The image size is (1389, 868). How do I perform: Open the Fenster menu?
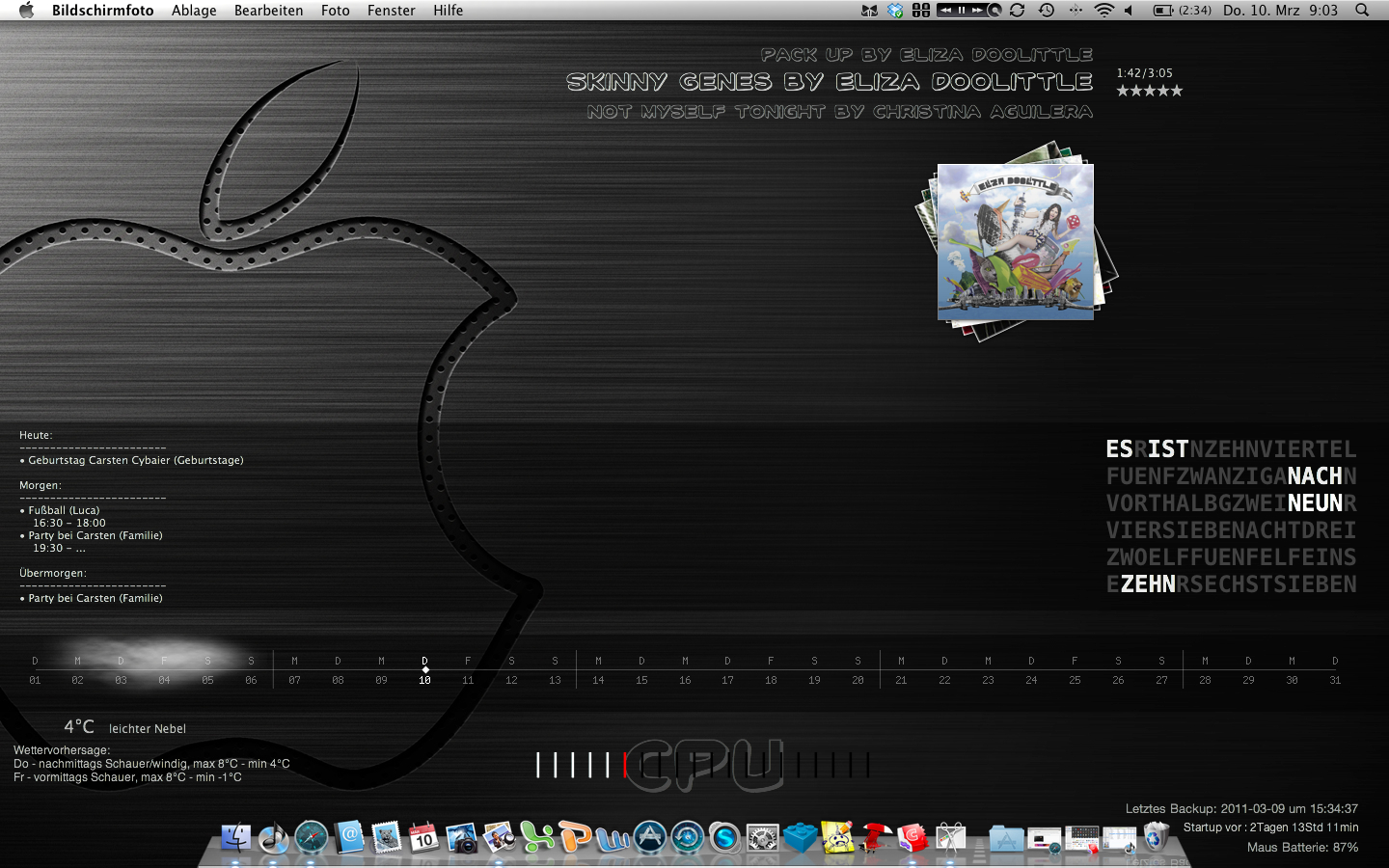(x=391, y=10)
